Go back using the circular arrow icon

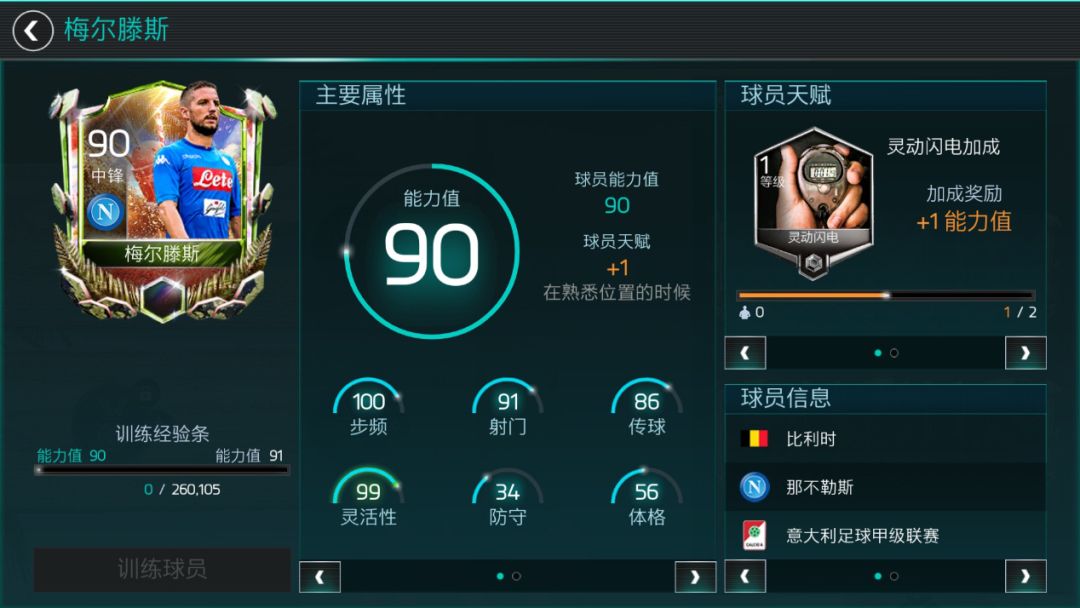32,30
